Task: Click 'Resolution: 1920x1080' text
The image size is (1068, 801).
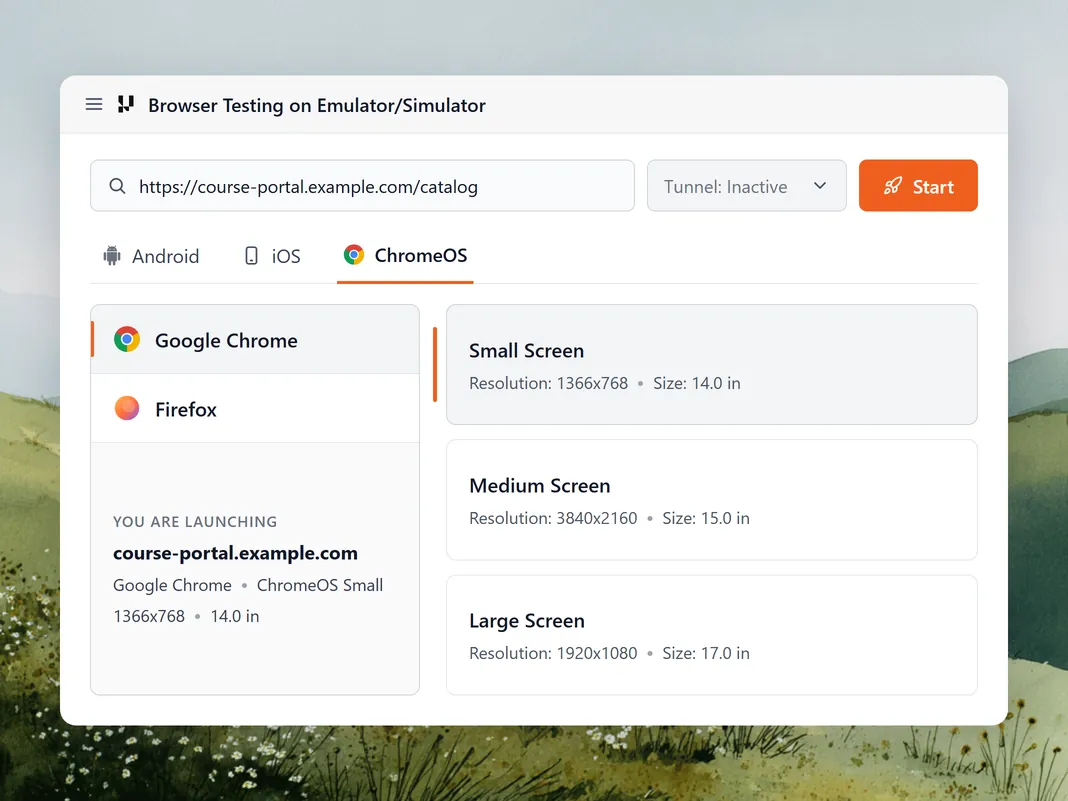Action: 553,653
